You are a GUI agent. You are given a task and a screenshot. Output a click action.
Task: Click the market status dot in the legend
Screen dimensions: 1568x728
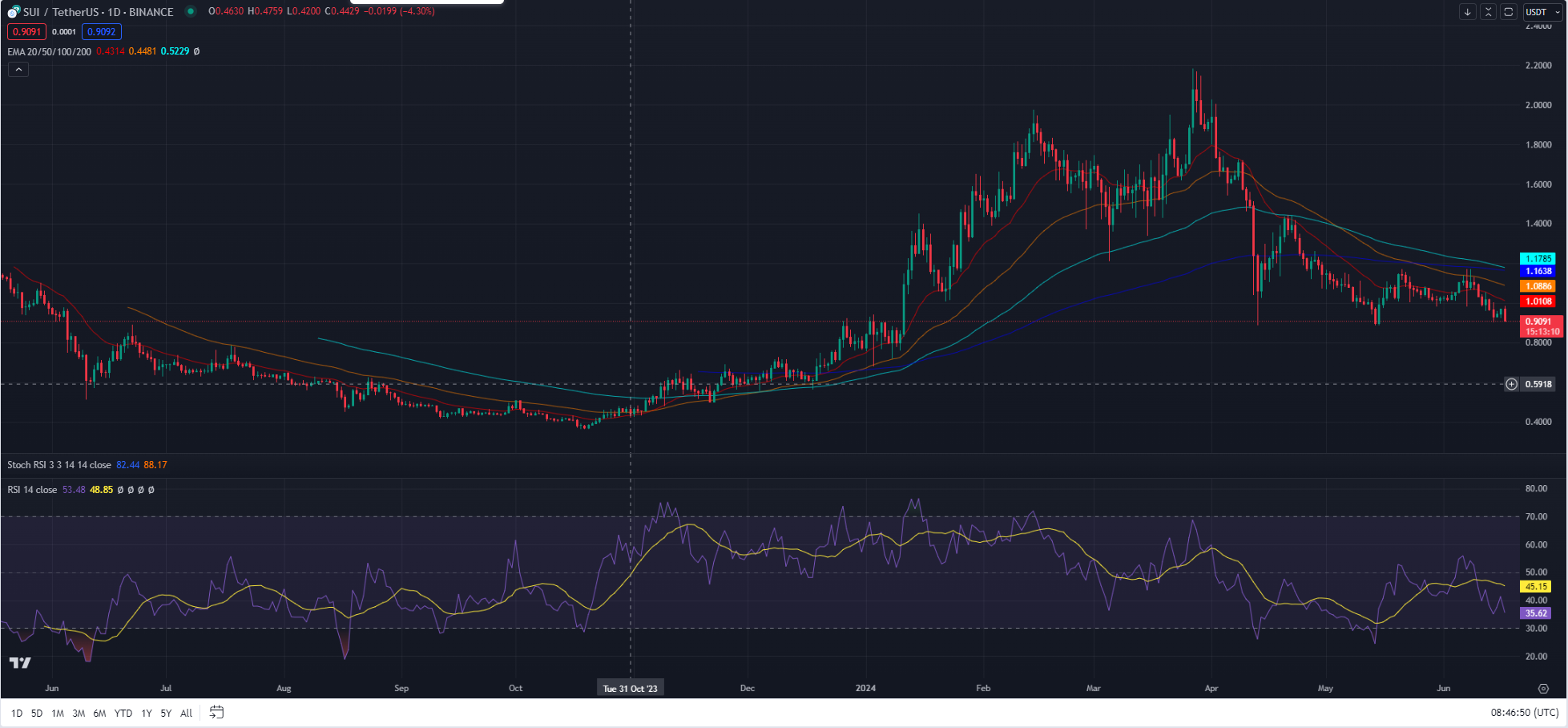[190, 12]
